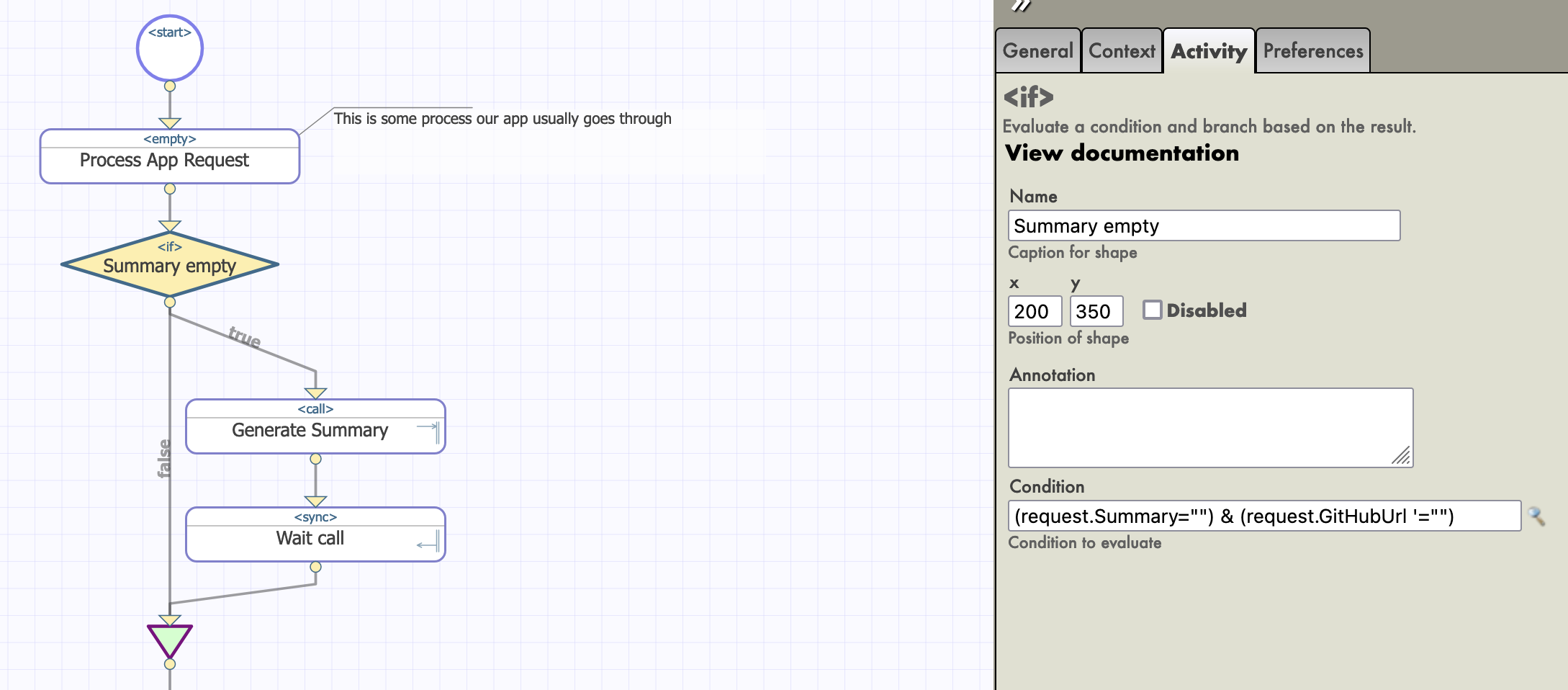Click the call arrow icon in Generate Summary

coord(428,430)
